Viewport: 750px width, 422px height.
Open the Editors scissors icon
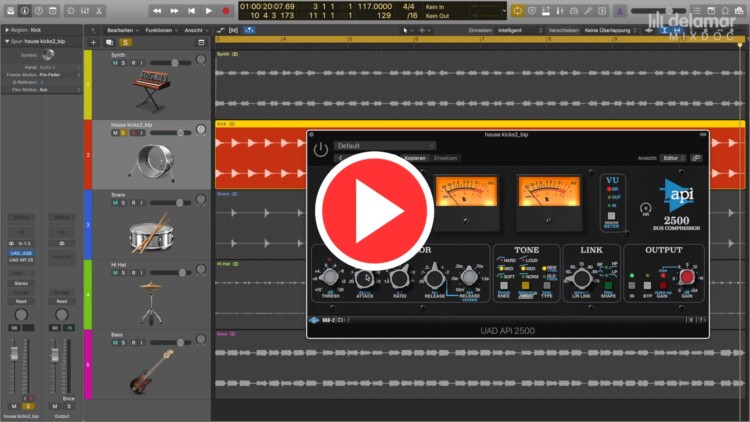pyautogui.click(x=99, y=11)
